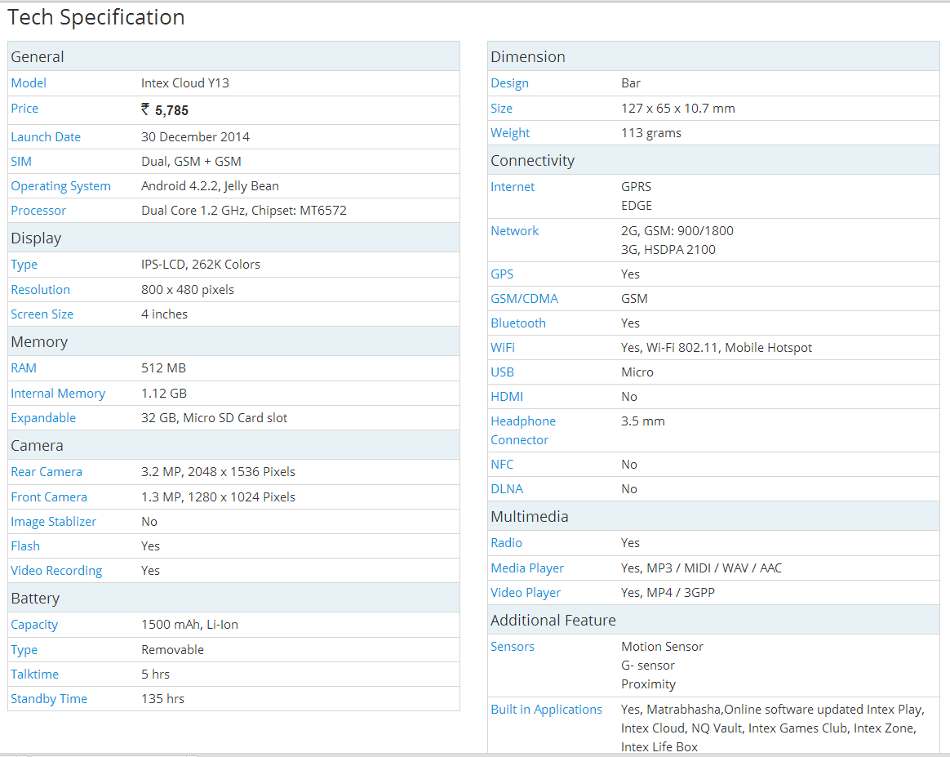Image resolution: width=950 pixels, height=757 pixels.
Task: Open the Image Stablizer link
Action: (x=53, y=522)
